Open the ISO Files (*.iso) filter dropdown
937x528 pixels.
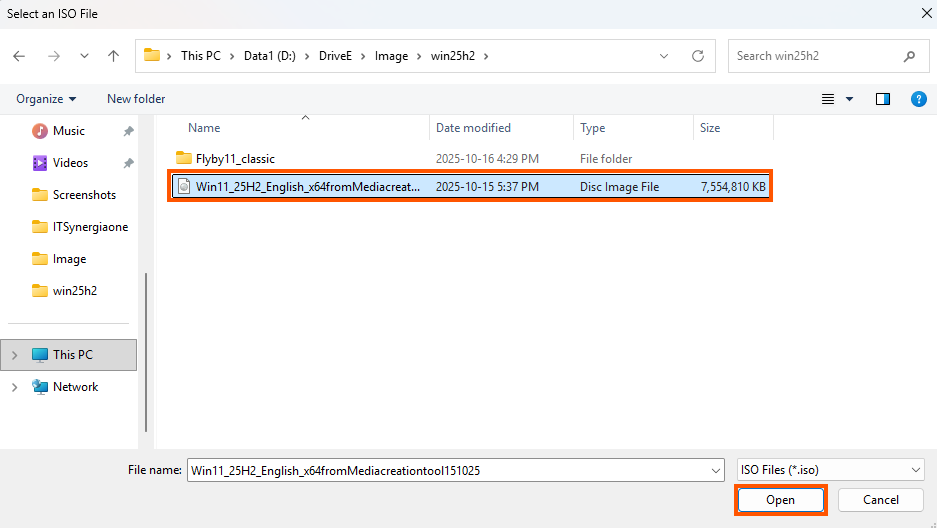(x=831, y=470)
